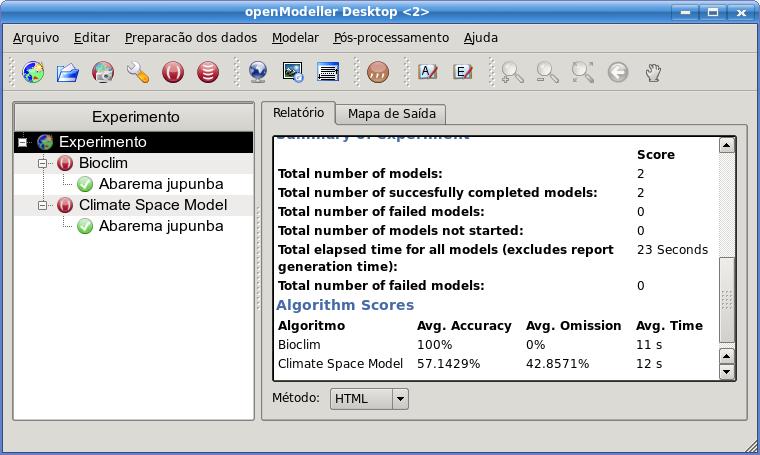Click the 'E' edit pencil icon

pos(462,72)
